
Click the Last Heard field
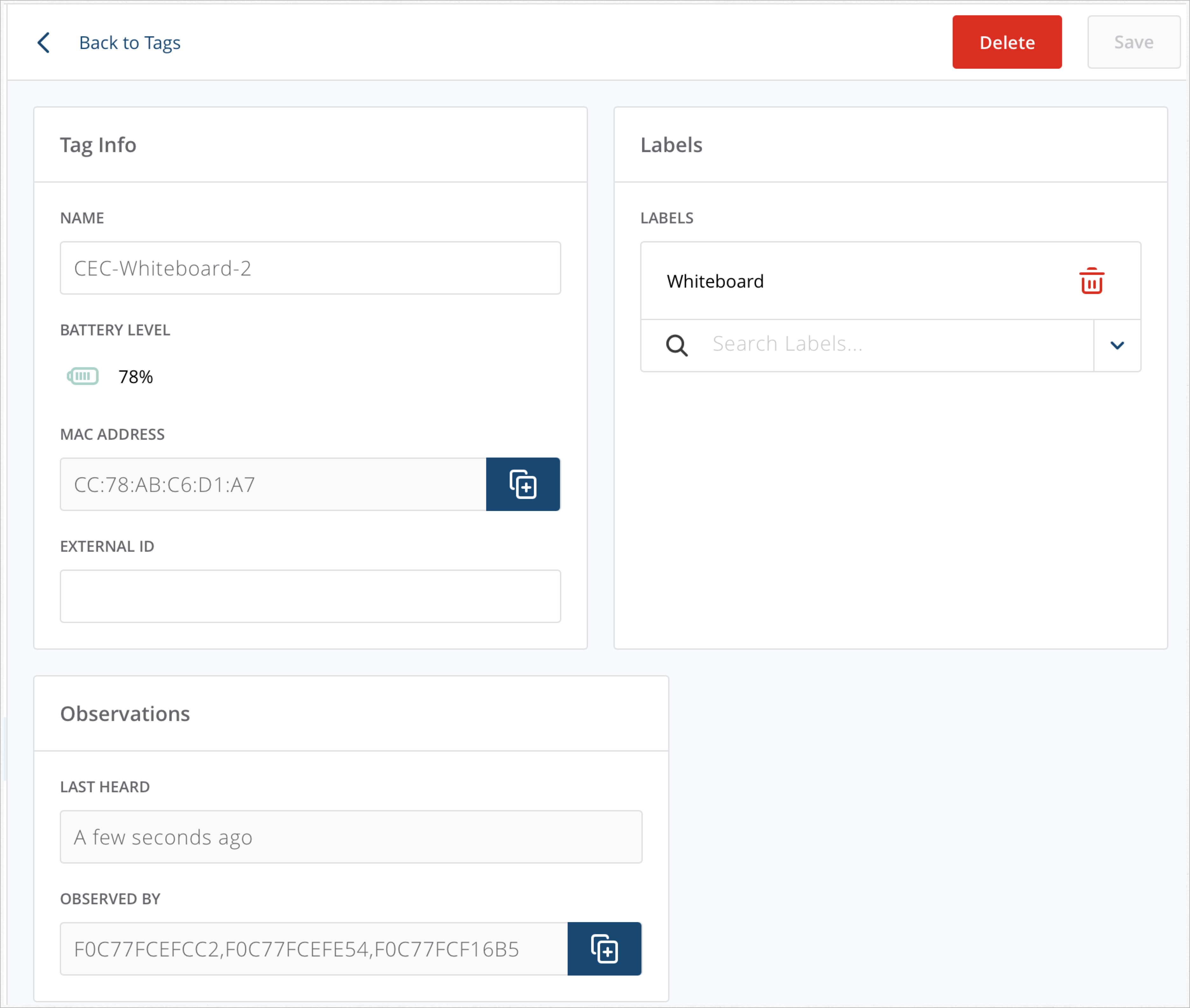351,836
